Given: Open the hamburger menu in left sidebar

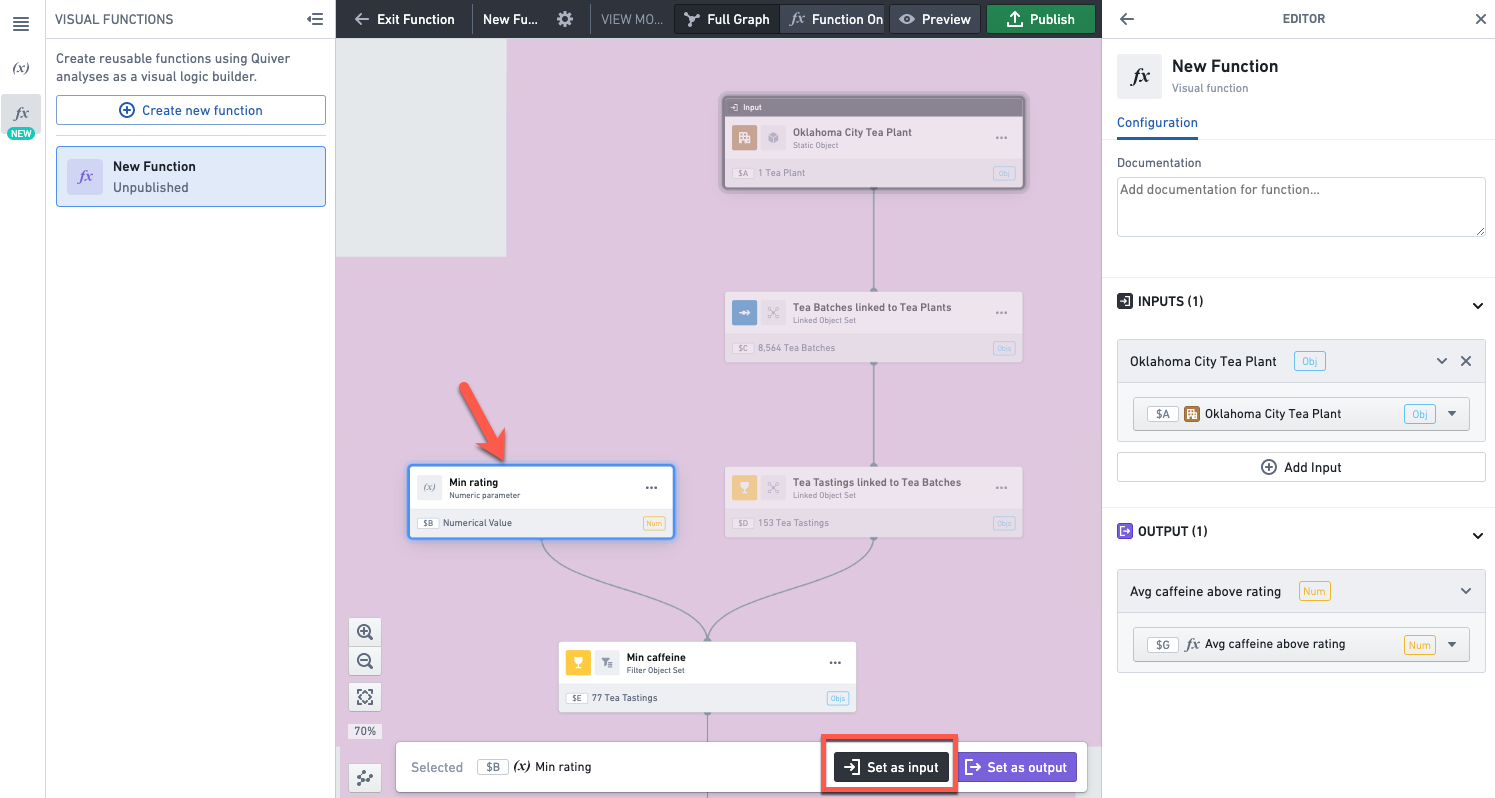Looking at the screenshot, I should point(21,24).
